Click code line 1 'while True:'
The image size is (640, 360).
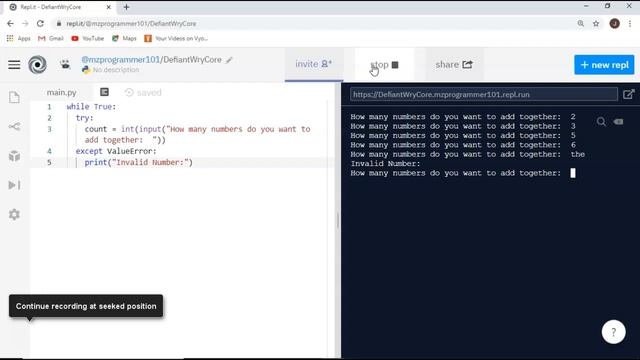(91, 107)
